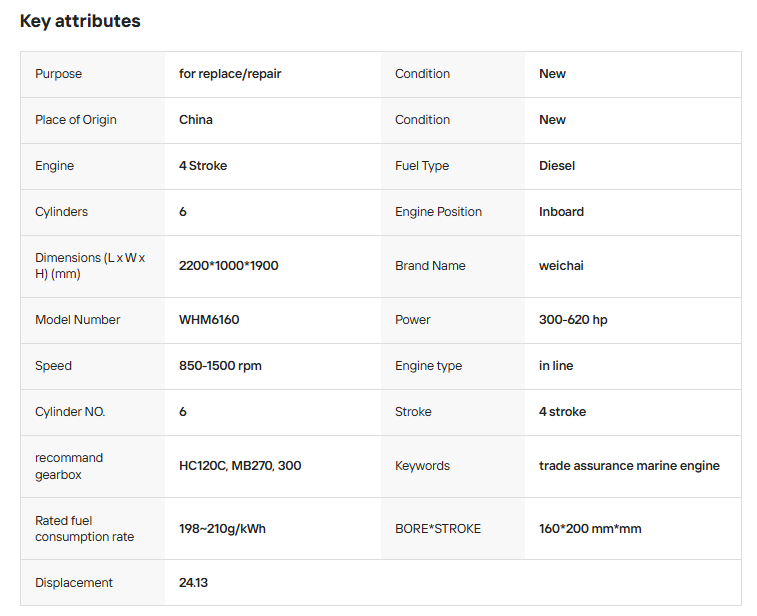757x616 pixels.
Task: Click the Engine Position label
Action: tap(438, 212)
